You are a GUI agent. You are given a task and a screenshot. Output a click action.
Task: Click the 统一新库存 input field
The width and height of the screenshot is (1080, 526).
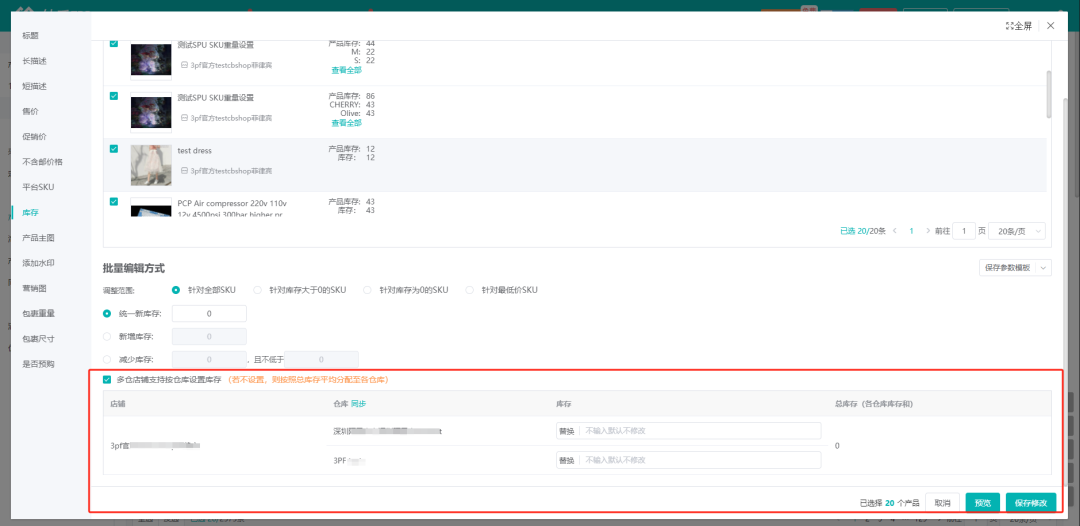209,314
